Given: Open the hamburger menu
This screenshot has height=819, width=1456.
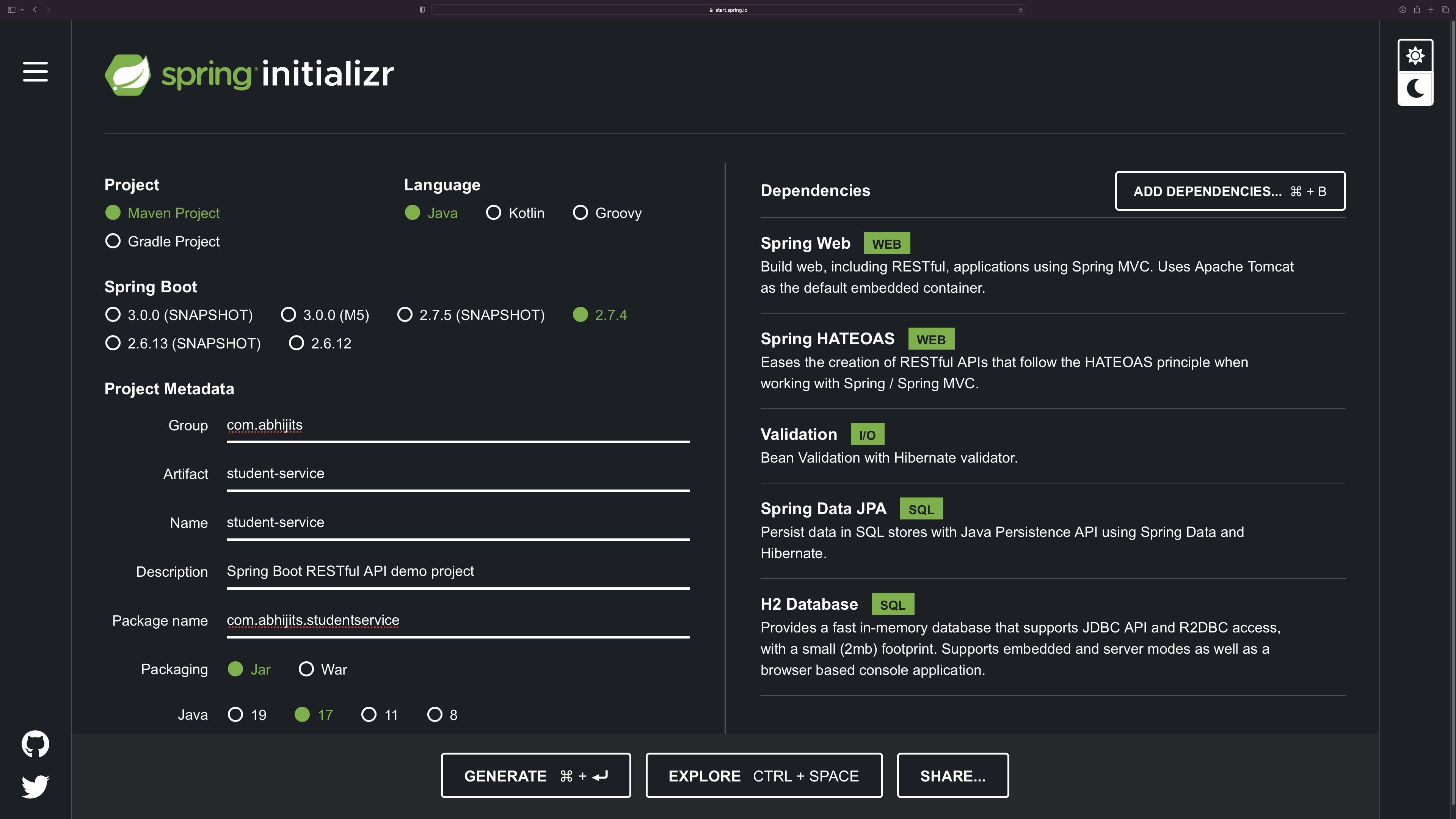Looking at the screenshot, I should point(35,72).
